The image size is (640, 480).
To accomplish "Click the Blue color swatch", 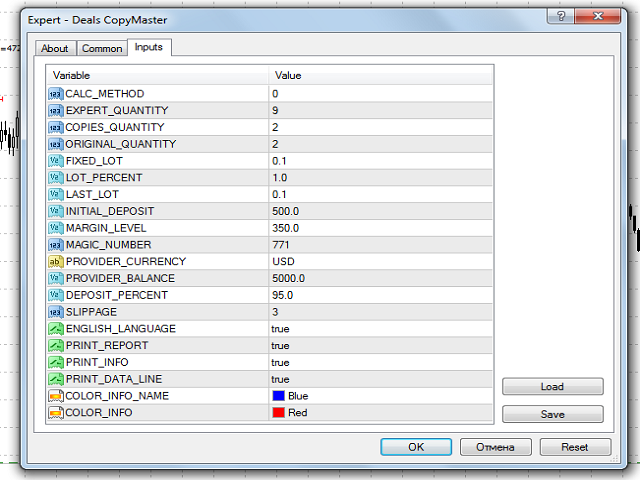I will [x=279, y=395].
